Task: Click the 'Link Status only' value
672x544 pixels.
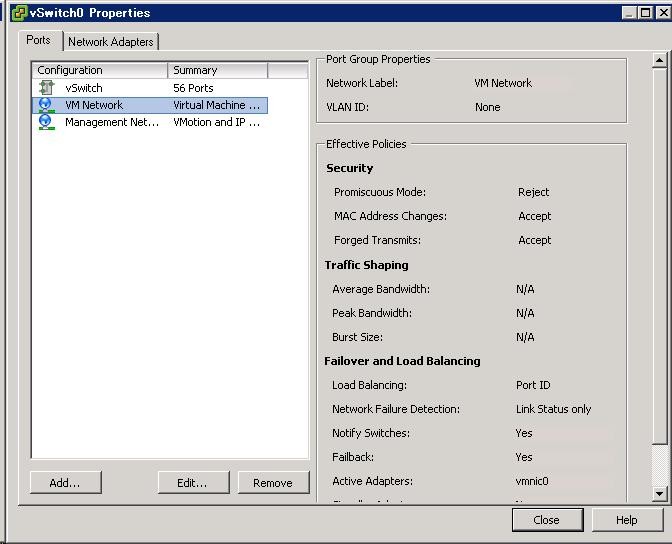Action: (553, 409)
